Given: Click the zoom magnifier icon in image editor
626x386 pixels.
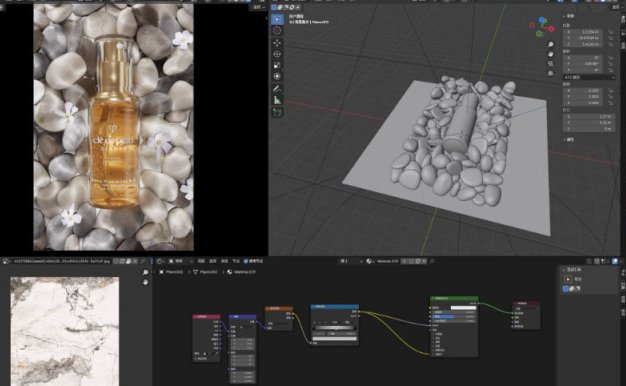Looking at the screenshot, I should click(145, 272).
